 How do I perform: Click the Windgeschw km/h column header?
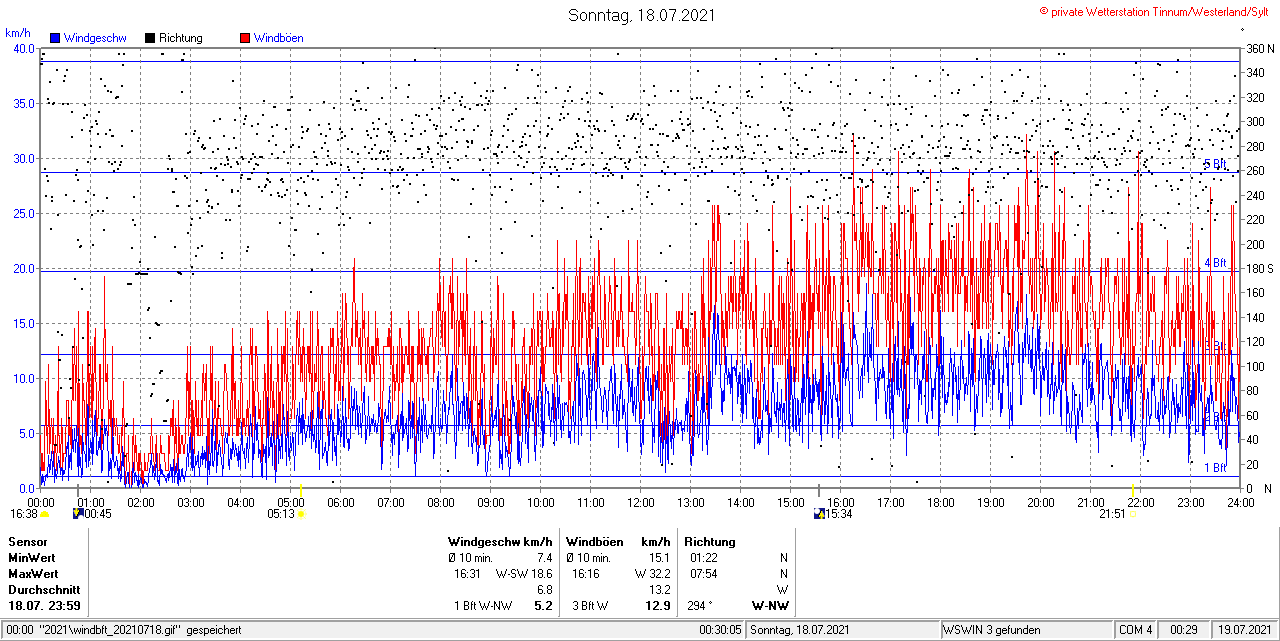click(500, 542)
